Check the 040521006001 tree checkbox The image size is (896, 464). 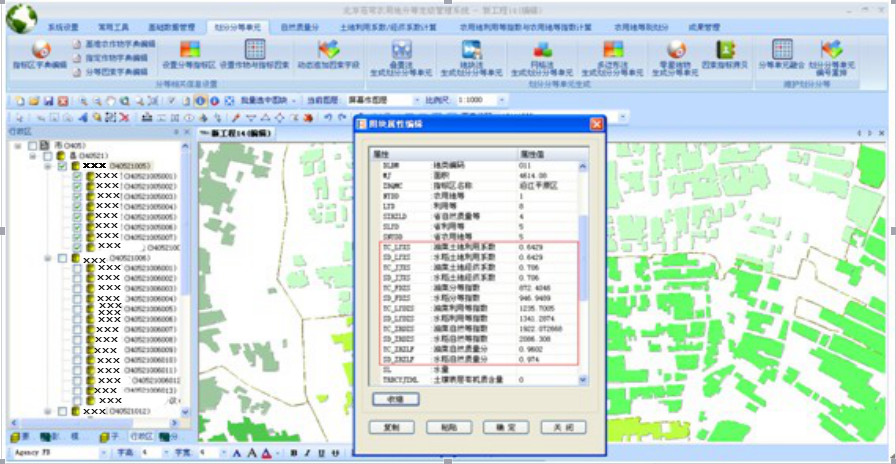click(x=77, y=269)
